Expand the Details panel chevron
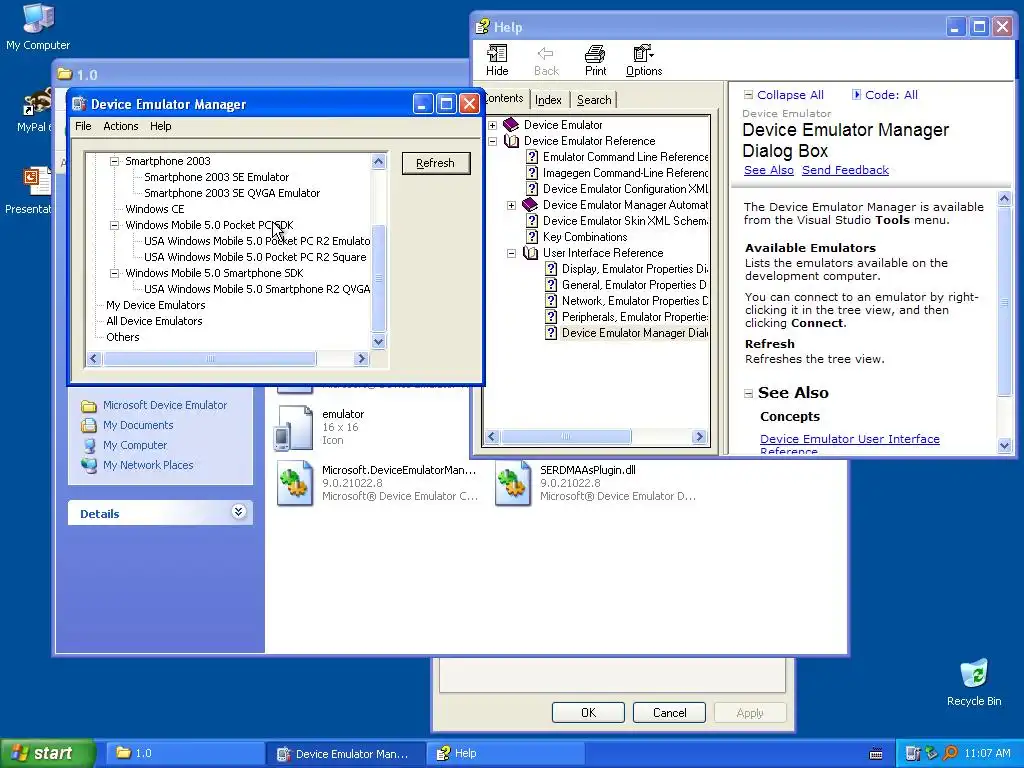Viewport: 1024px width, 768px height. (x=238, y=512)
